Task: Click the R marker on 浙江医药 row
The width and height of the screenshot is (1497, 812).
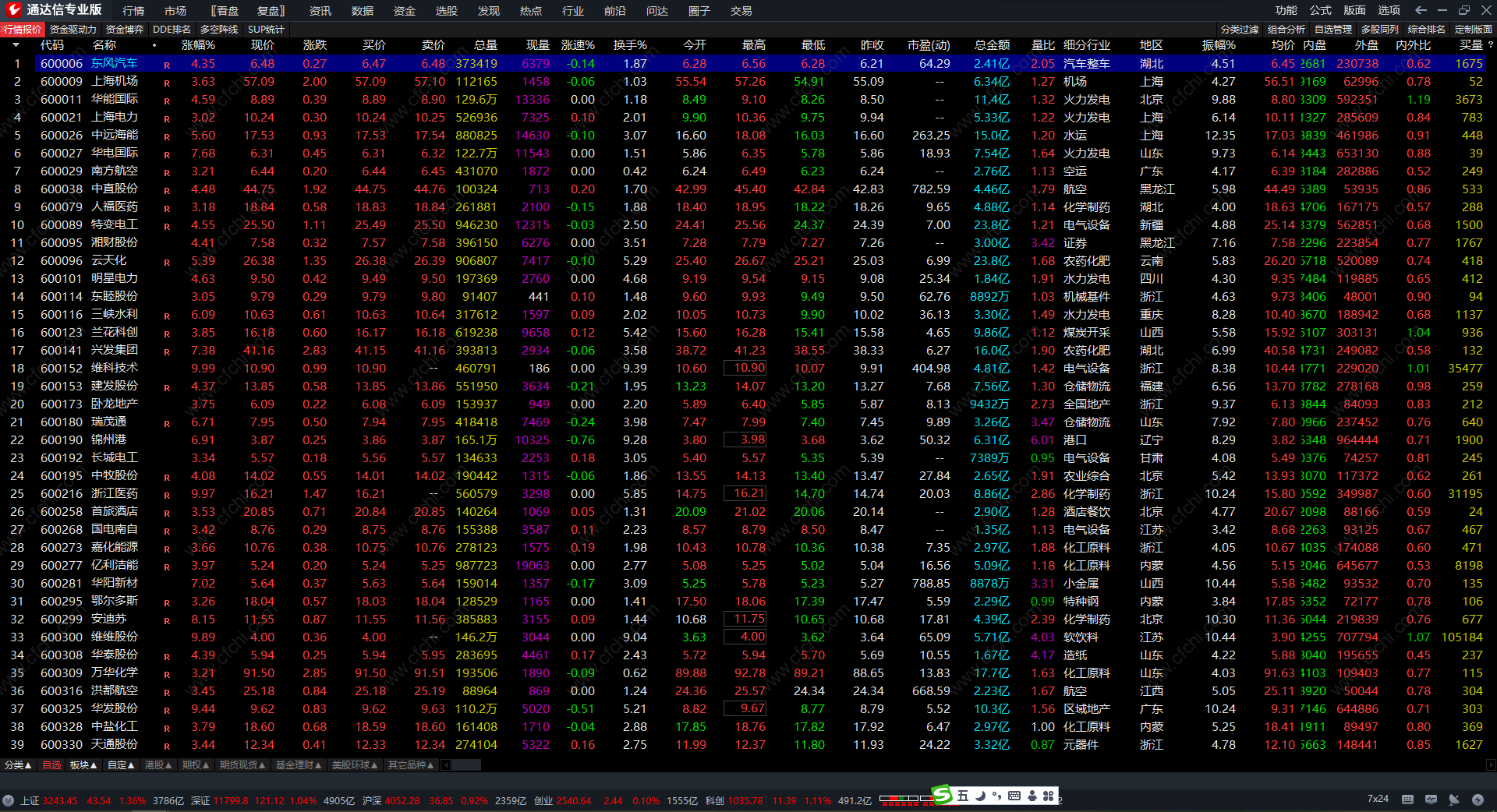Action: click(167, 495)
